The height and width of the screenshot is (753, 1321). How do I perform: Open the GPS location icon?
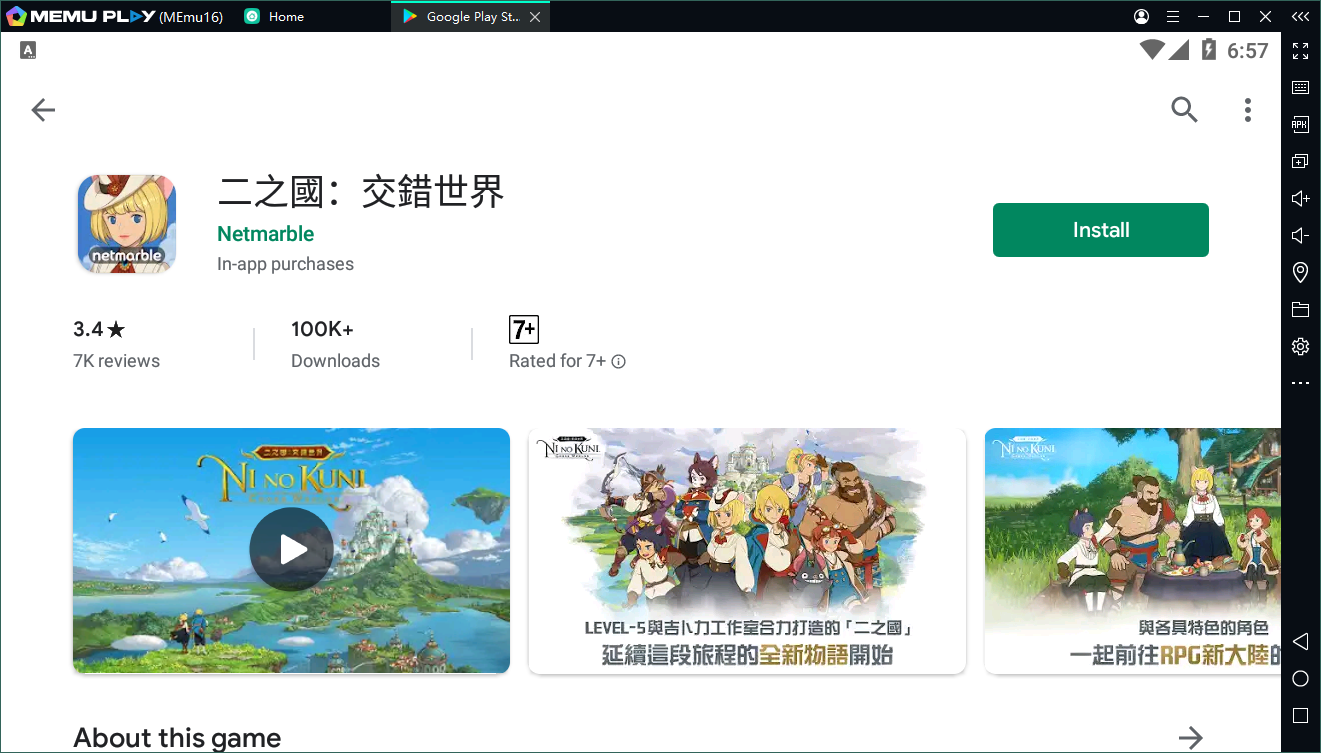click(x=1300, y=272)
